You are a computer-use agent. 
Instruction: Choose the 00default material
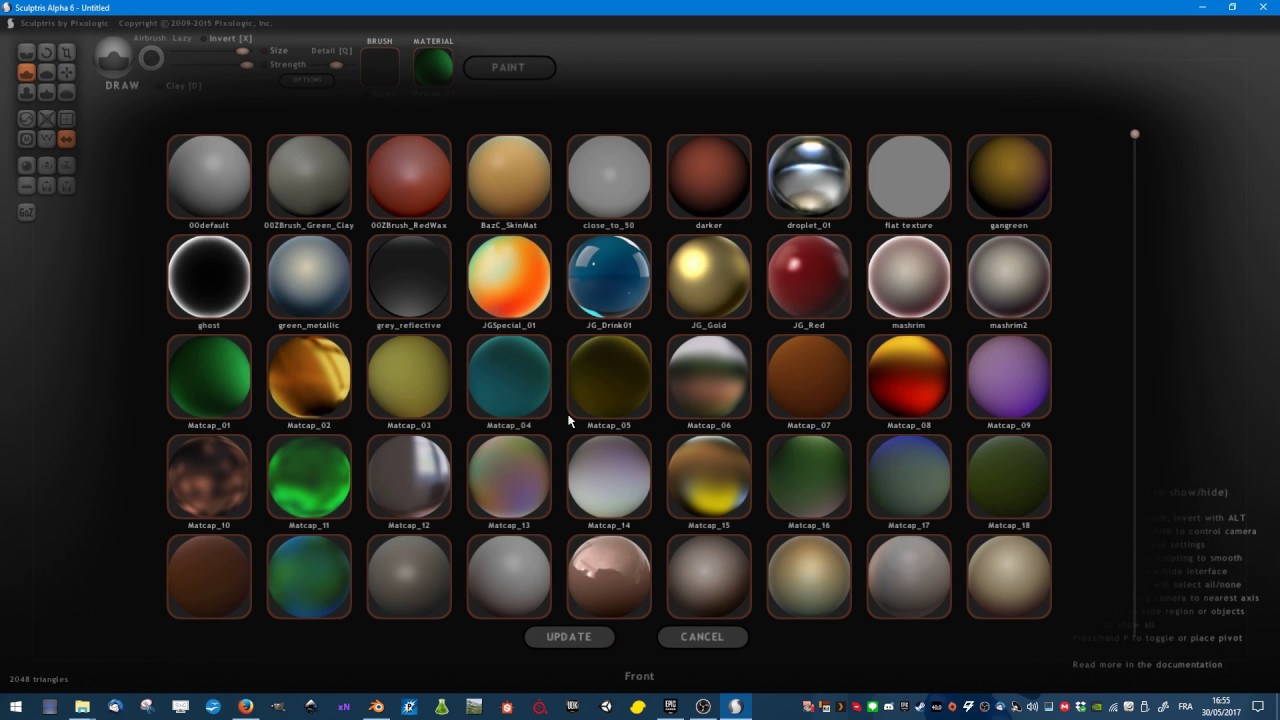[209, 177]
